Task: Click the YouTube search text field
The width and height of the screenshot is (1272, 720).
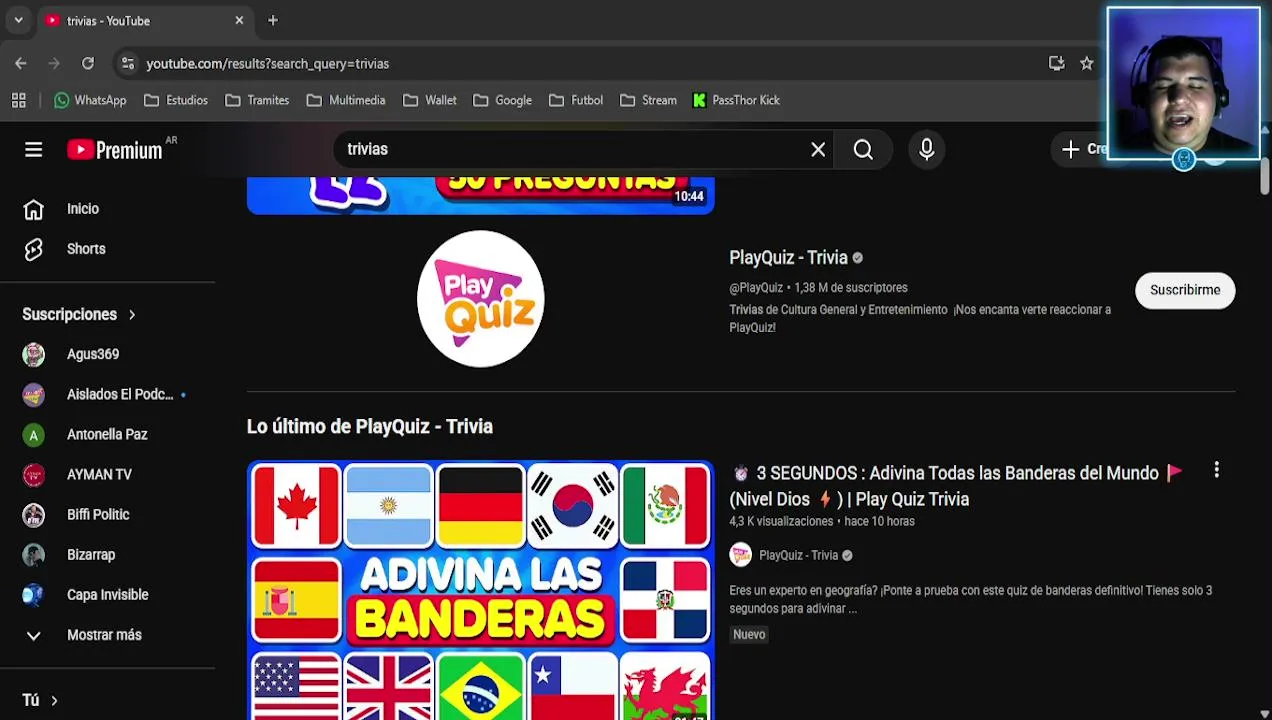Action: [x=570, y=149]
